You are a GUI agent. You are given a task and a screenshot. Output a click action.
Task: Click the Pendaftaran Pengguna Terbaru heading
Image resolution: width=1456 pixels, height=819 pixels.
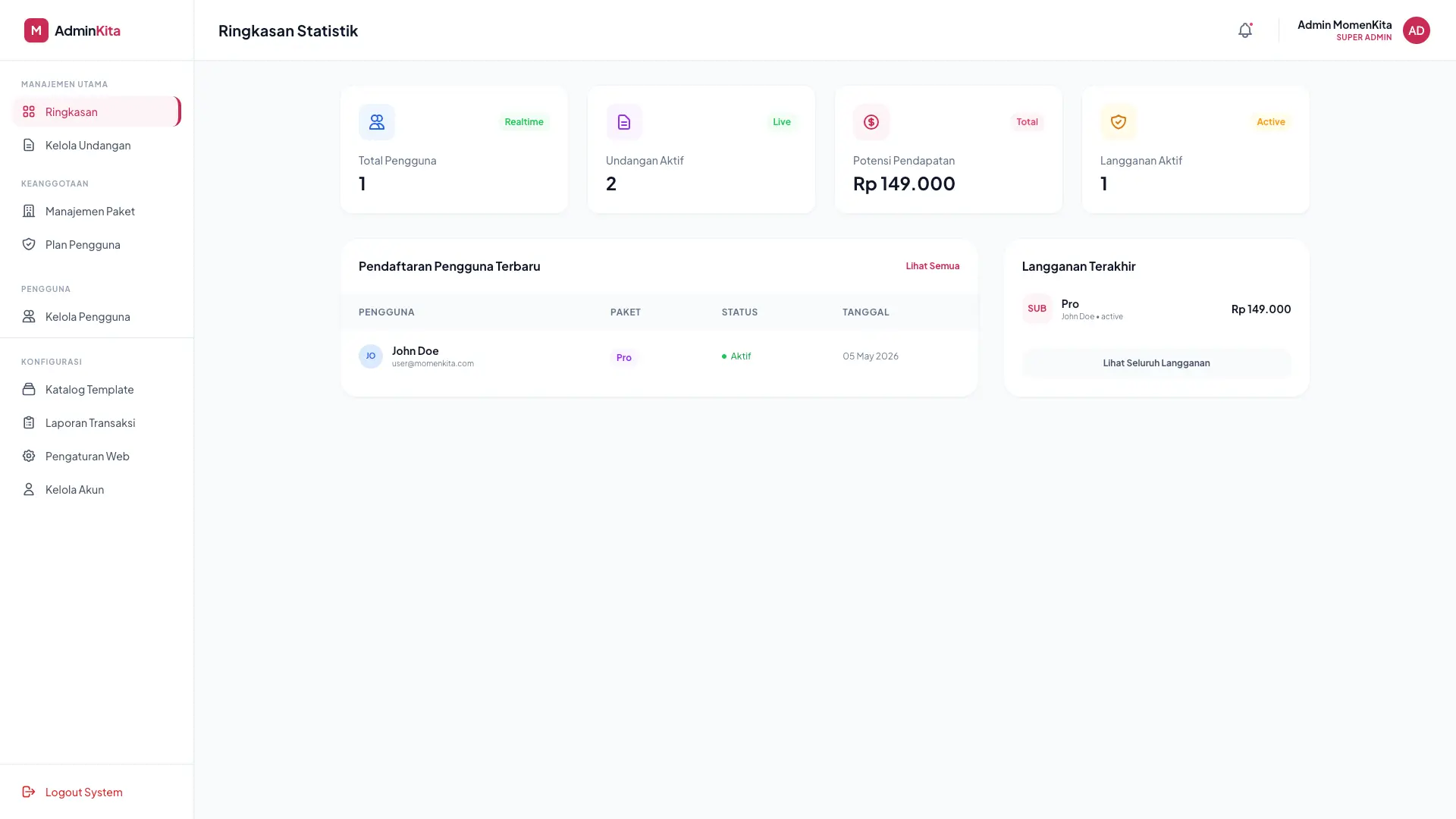(450, 266)
